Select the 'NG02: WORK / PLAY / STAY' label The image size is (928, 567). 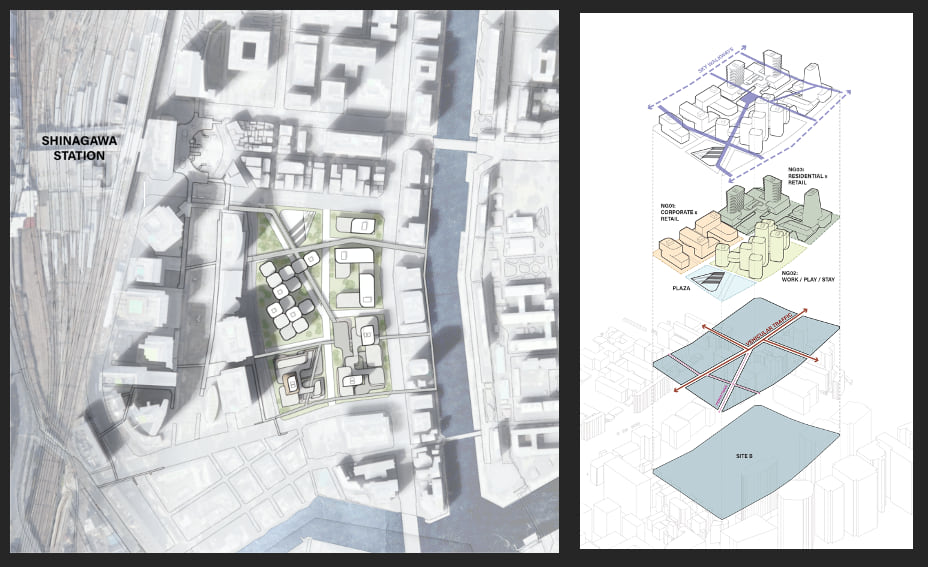[x=808, y=276]
